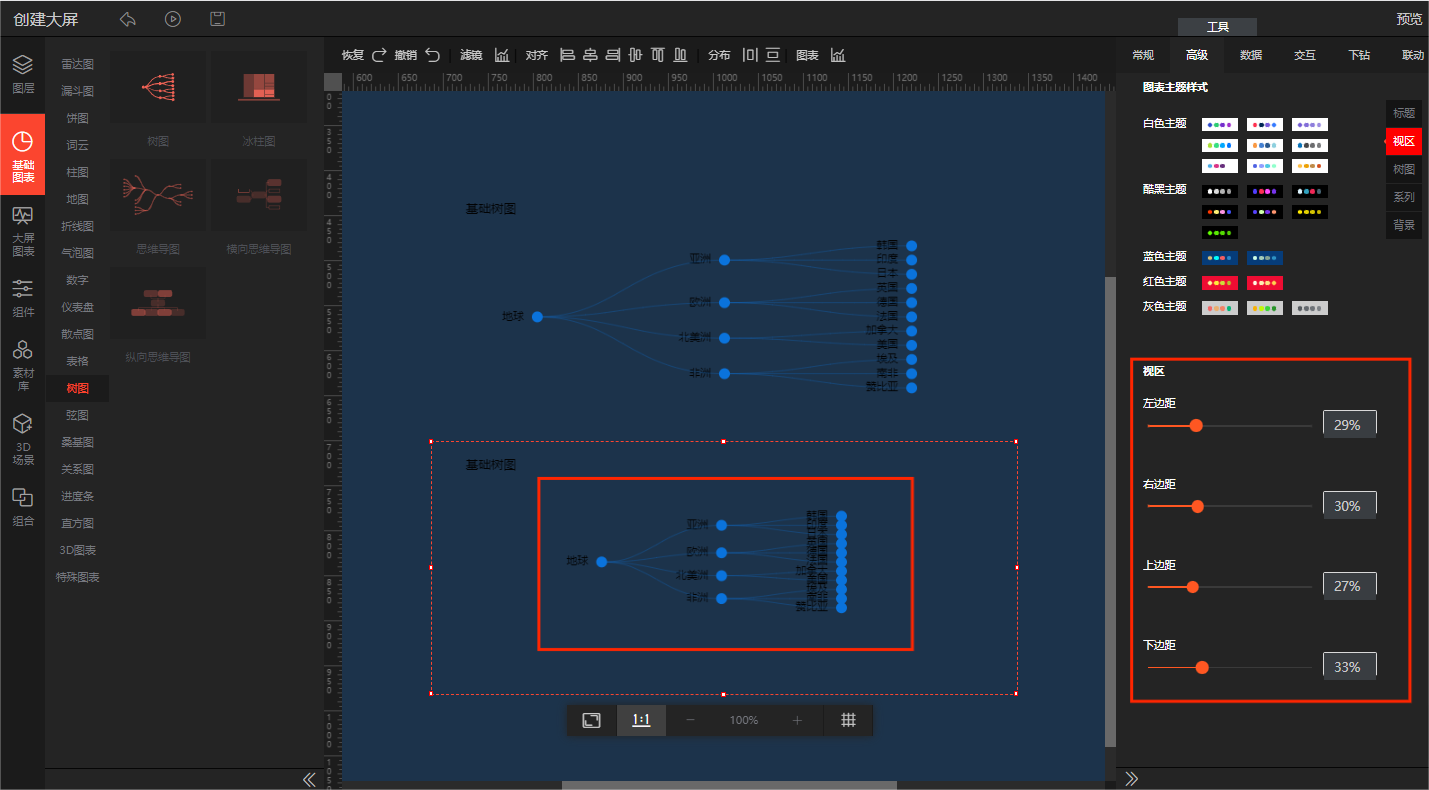Click the align left icon
Viewport: 1429px width, 790px height.
pyautogui.click(x=567, y=55)
